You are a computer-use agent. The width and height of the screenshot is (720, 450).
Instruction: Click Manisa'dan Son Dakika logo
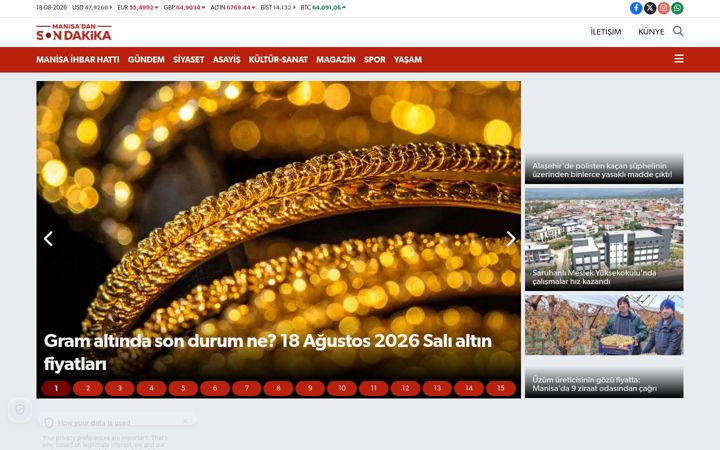(x=73, y=32)
